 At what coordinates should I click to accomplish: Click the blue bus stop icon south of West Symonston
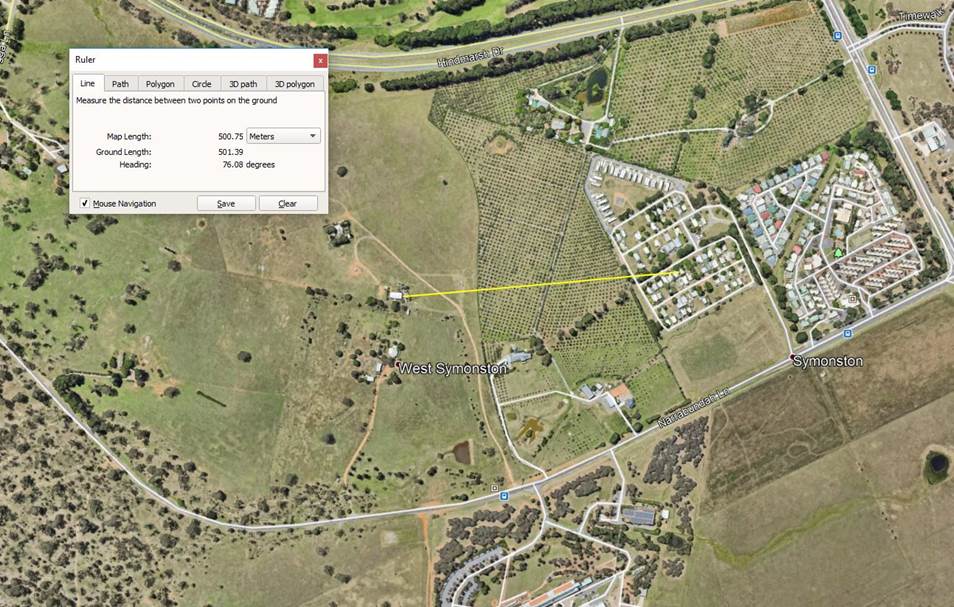504,496
